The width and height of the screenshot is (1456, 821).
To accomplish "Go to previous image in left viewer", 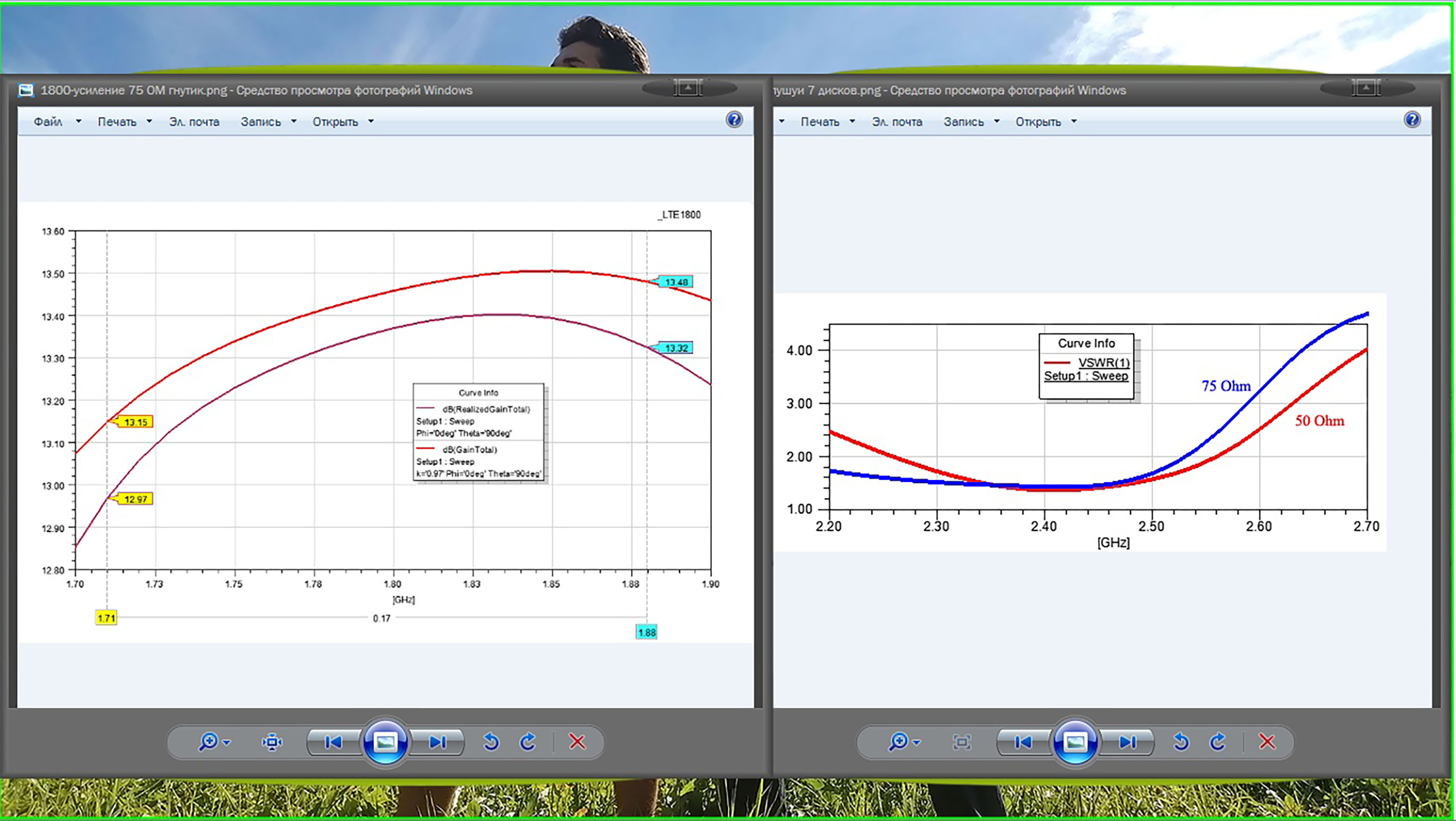I will click(x=334, y=742).
